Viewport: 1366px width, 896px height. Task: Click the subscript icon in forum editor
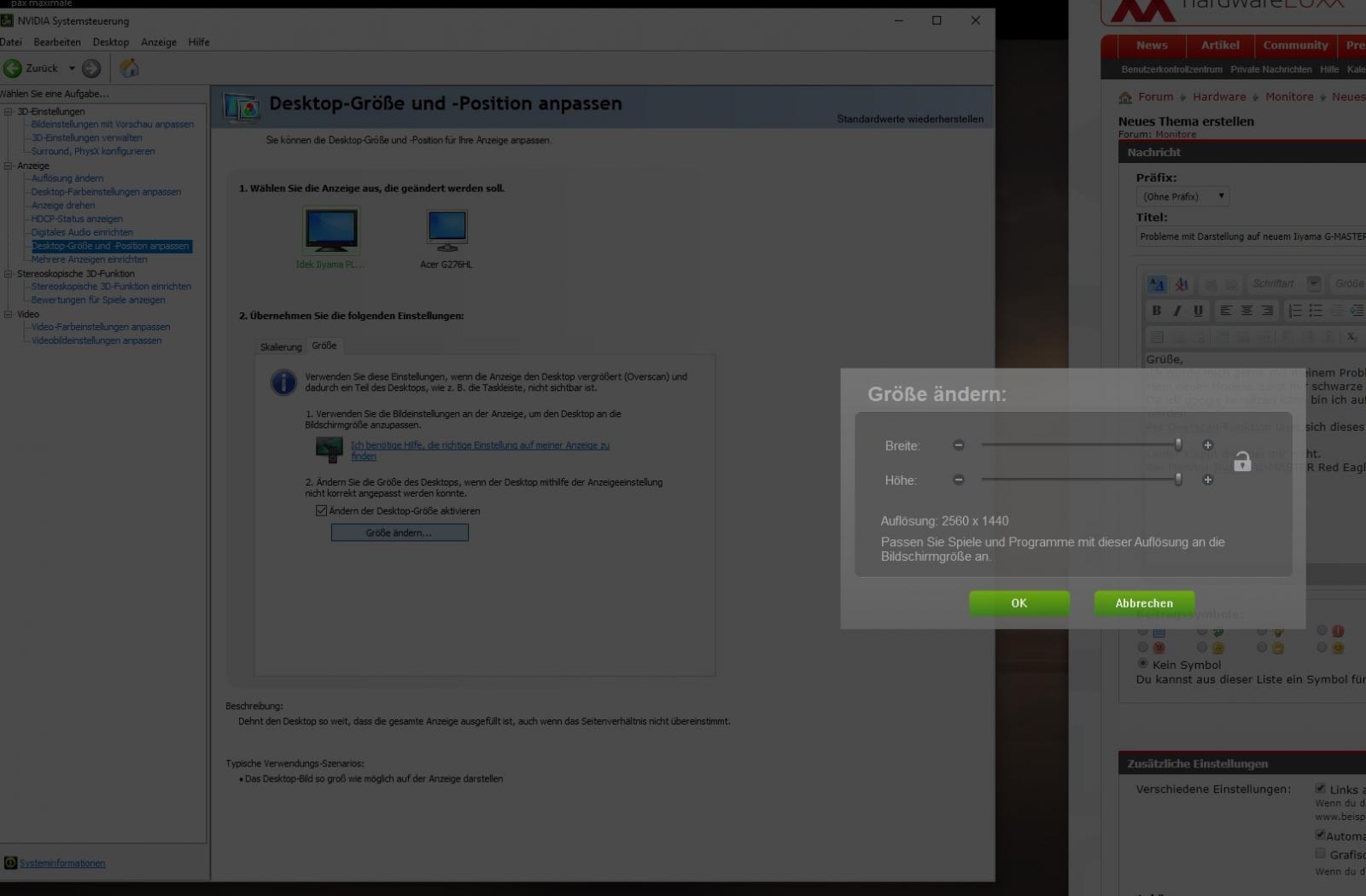tap(1352, 337)
